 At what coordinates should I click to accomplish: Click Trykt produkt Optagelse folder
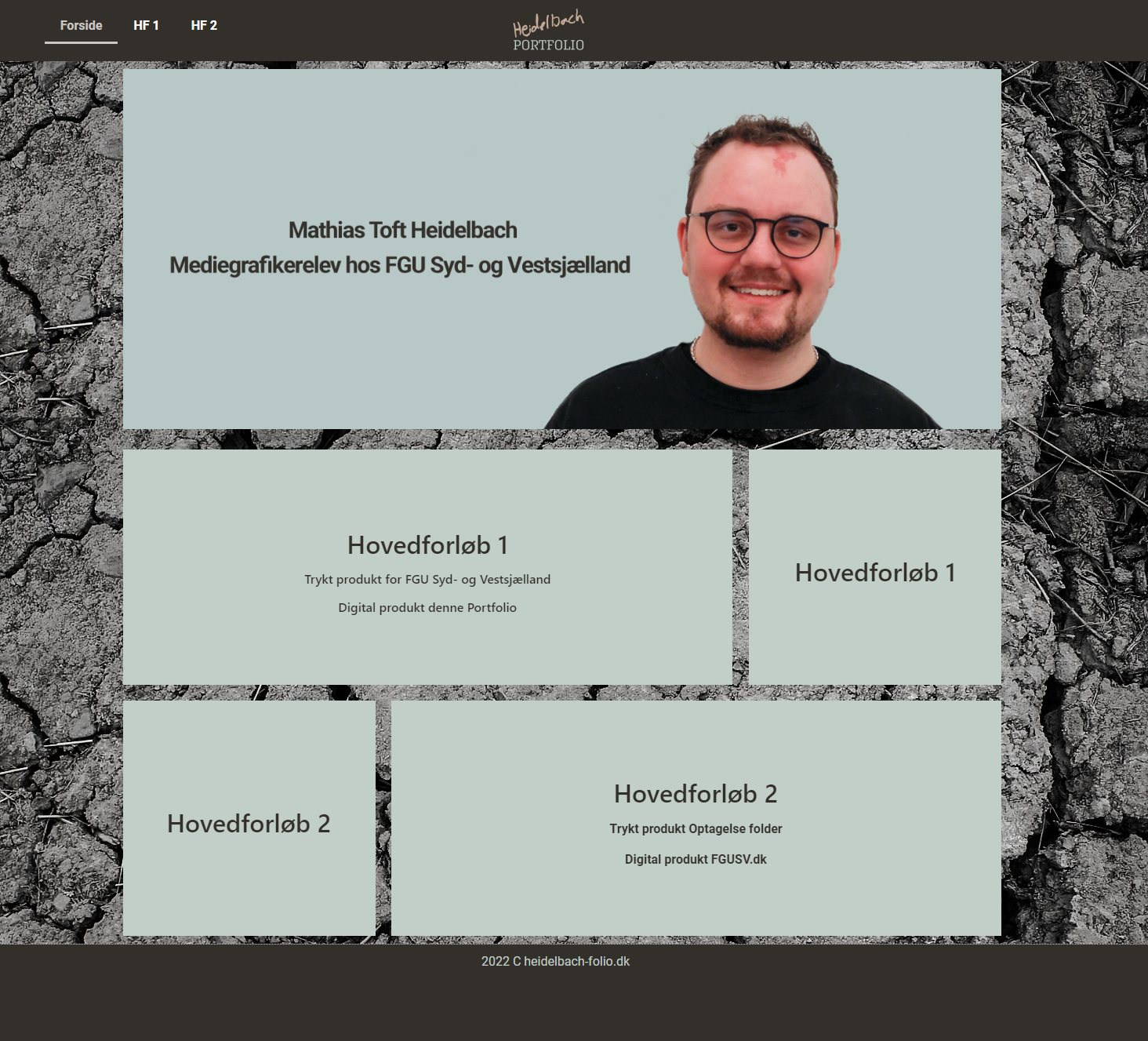point(696,829)
